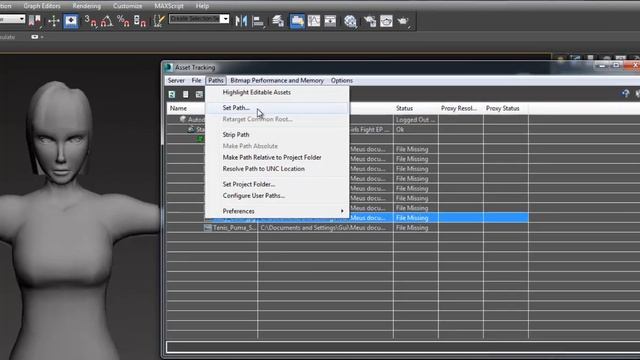Click Table View icon in Asset Tracking

pyautogui.click(x=199, y=94)
